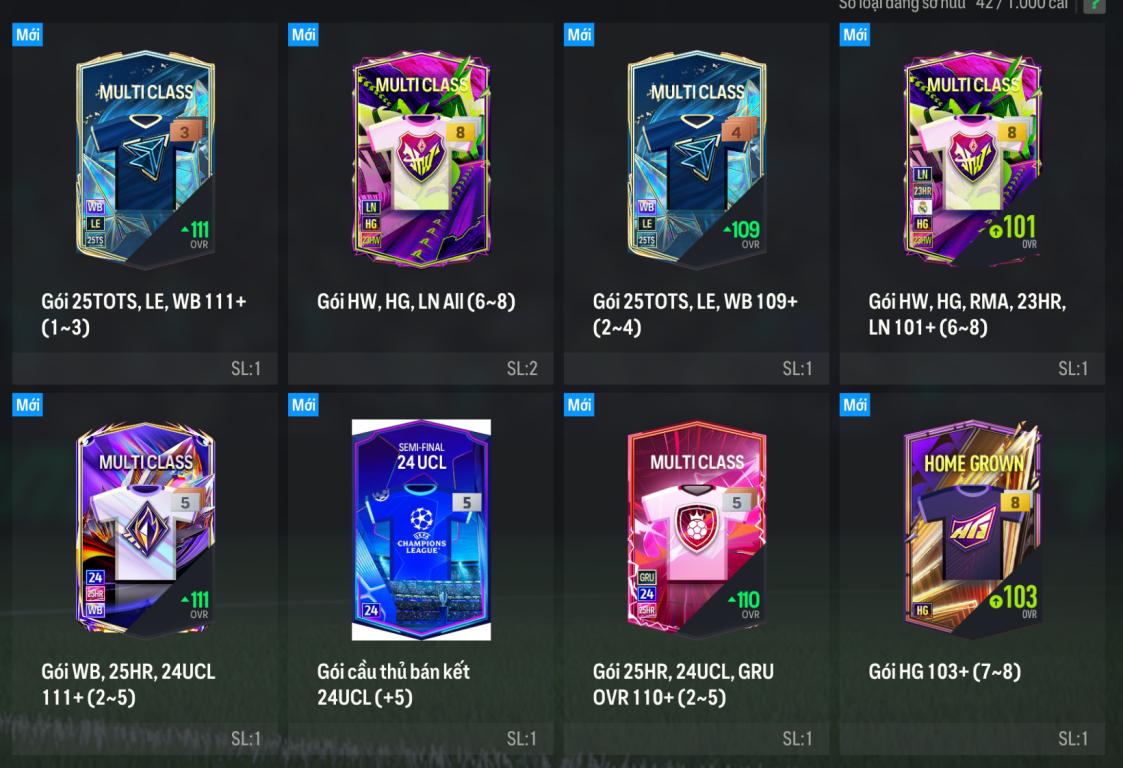The width and height of the screenshot is (1123, 768).
Task: Click the GRU class icon on pink pack
Action: (x=647, y=577)
